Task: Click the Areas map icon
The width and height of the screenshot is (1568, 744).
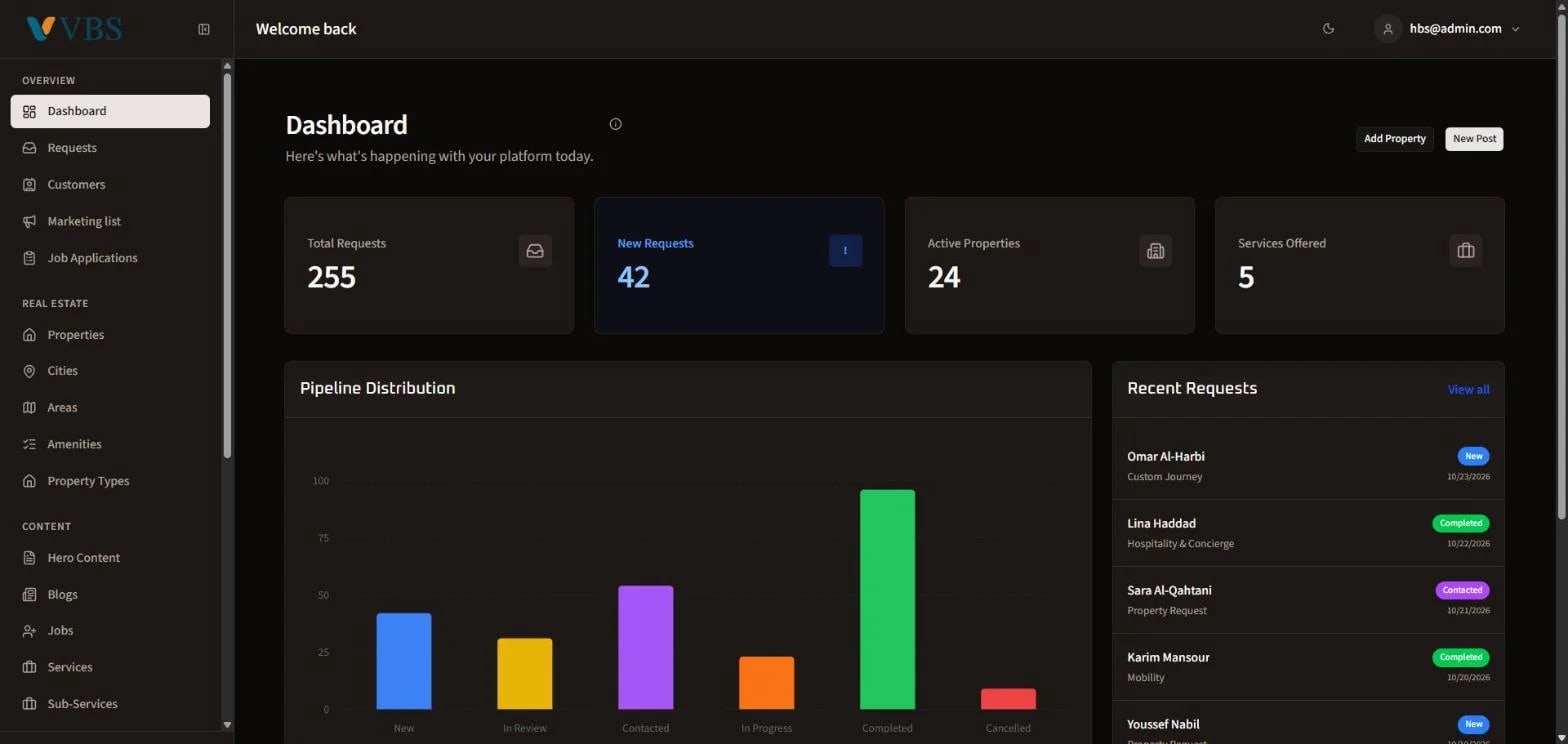Action: pyautogui.click(x=29, y=408)
